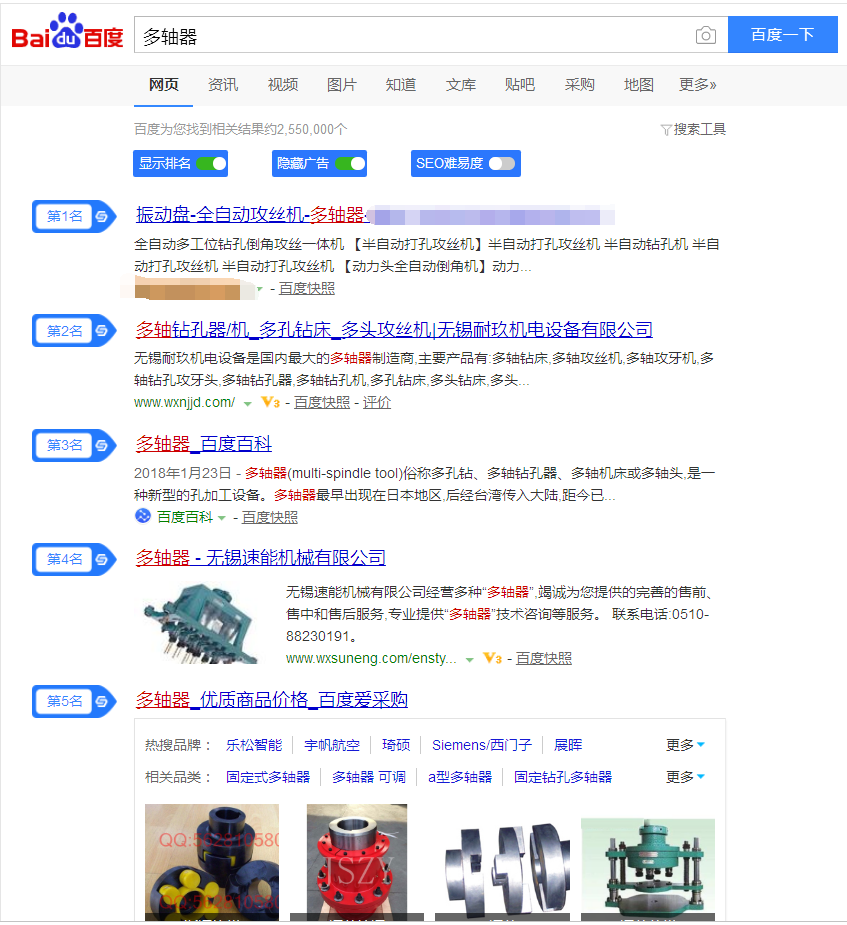Click the www.wxnjjd.com/ URL
The image size is (847, 925).
click(185, 402)
